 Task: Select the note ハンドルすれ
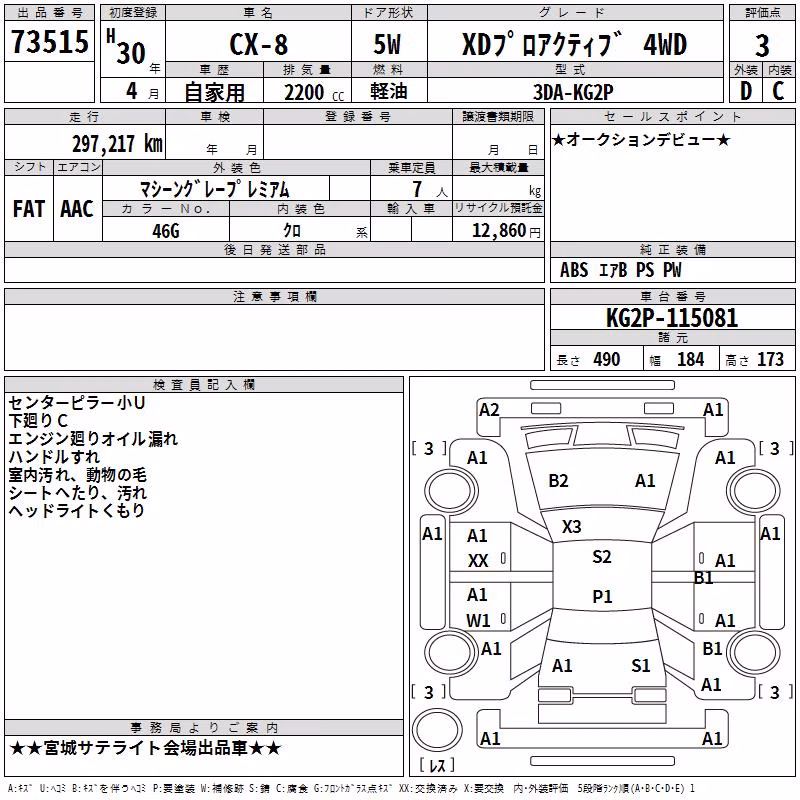click(x=54, y=457)
